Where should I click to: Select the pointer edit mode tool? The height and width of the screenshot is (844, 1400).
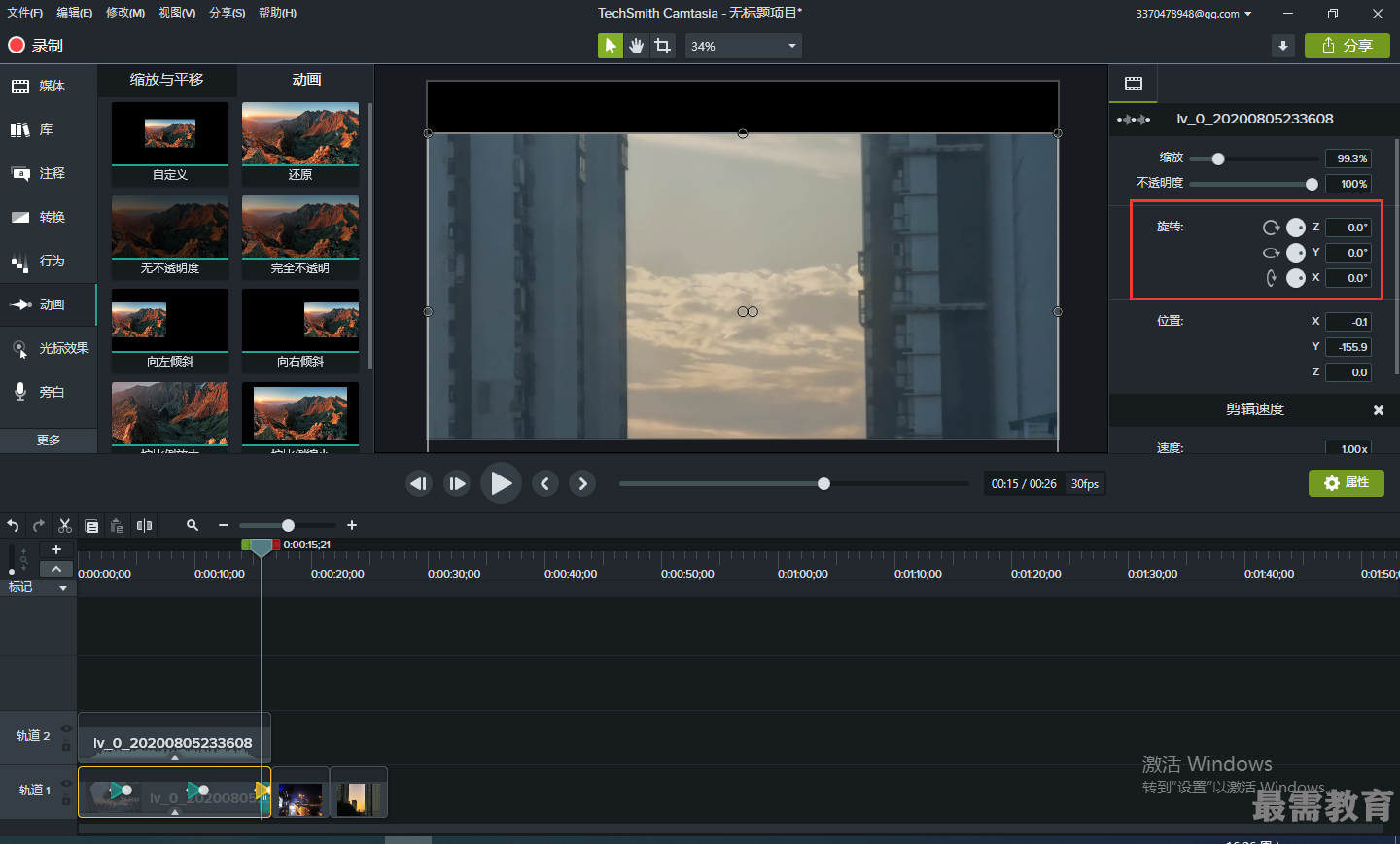(611, 46)
